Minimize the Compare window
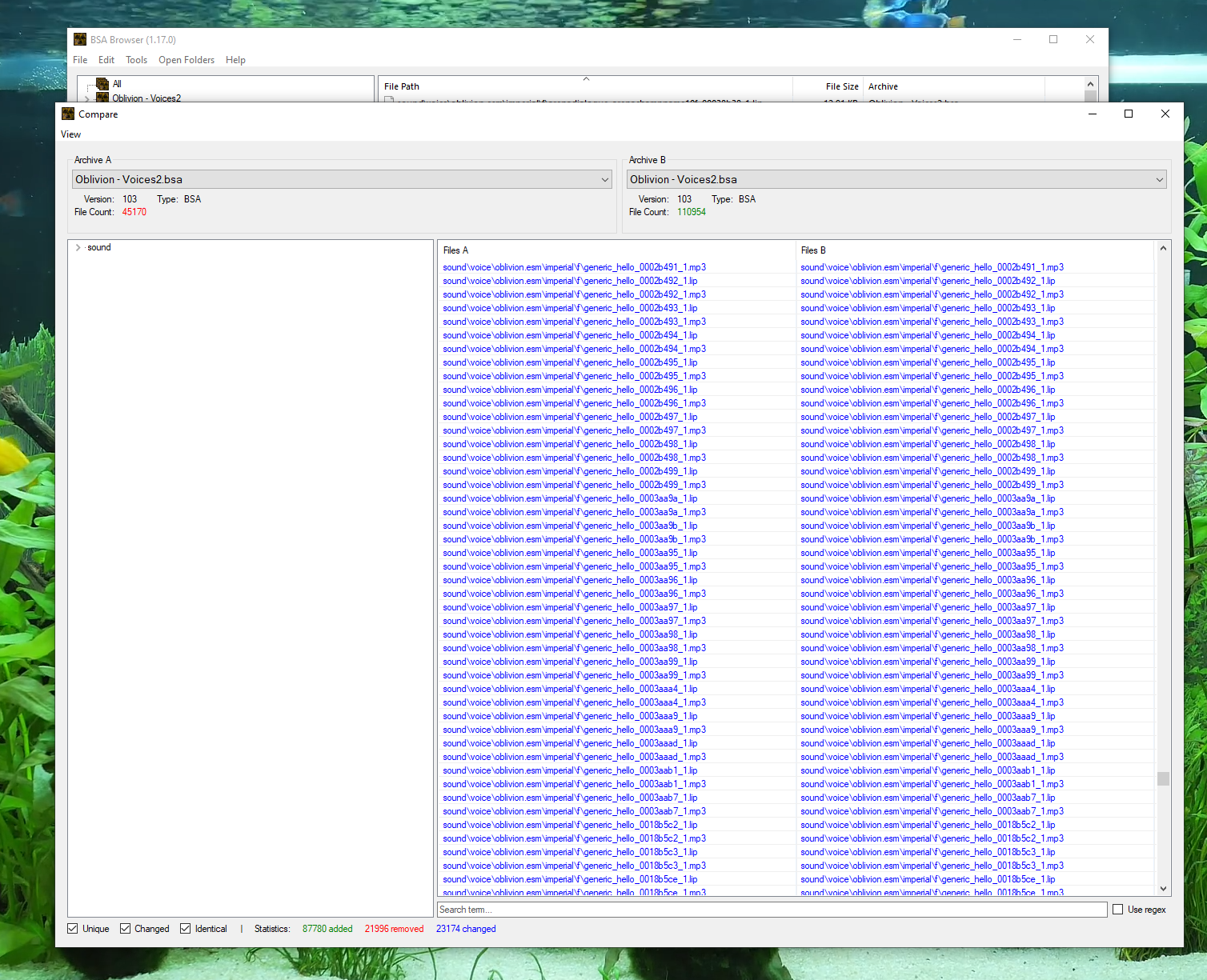 [x=1093, y=114]
